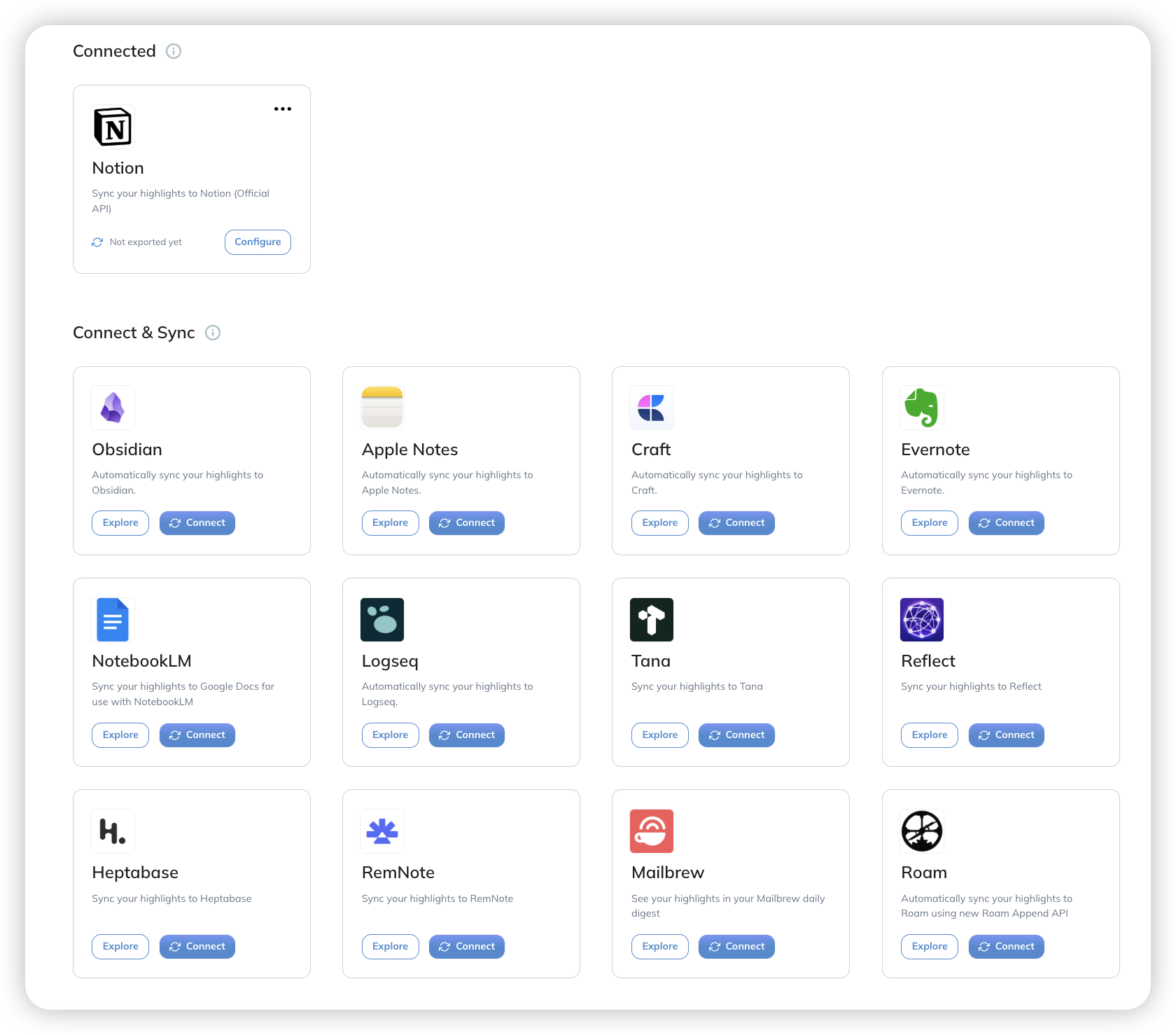Explore the Craft integration
The image size is (1176, 1035).
[x=660, y=523]
